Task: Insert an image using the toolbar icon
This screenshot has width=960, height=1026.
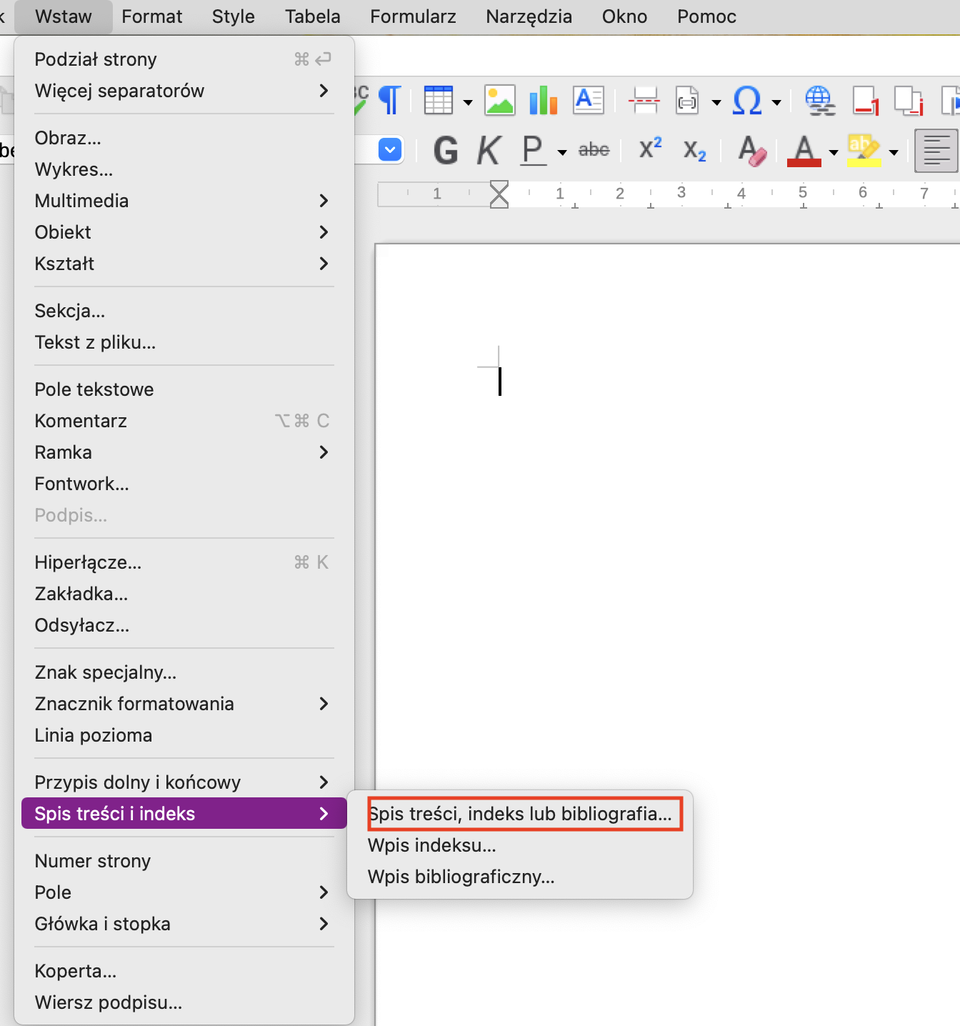Action: tap(500, 100)
